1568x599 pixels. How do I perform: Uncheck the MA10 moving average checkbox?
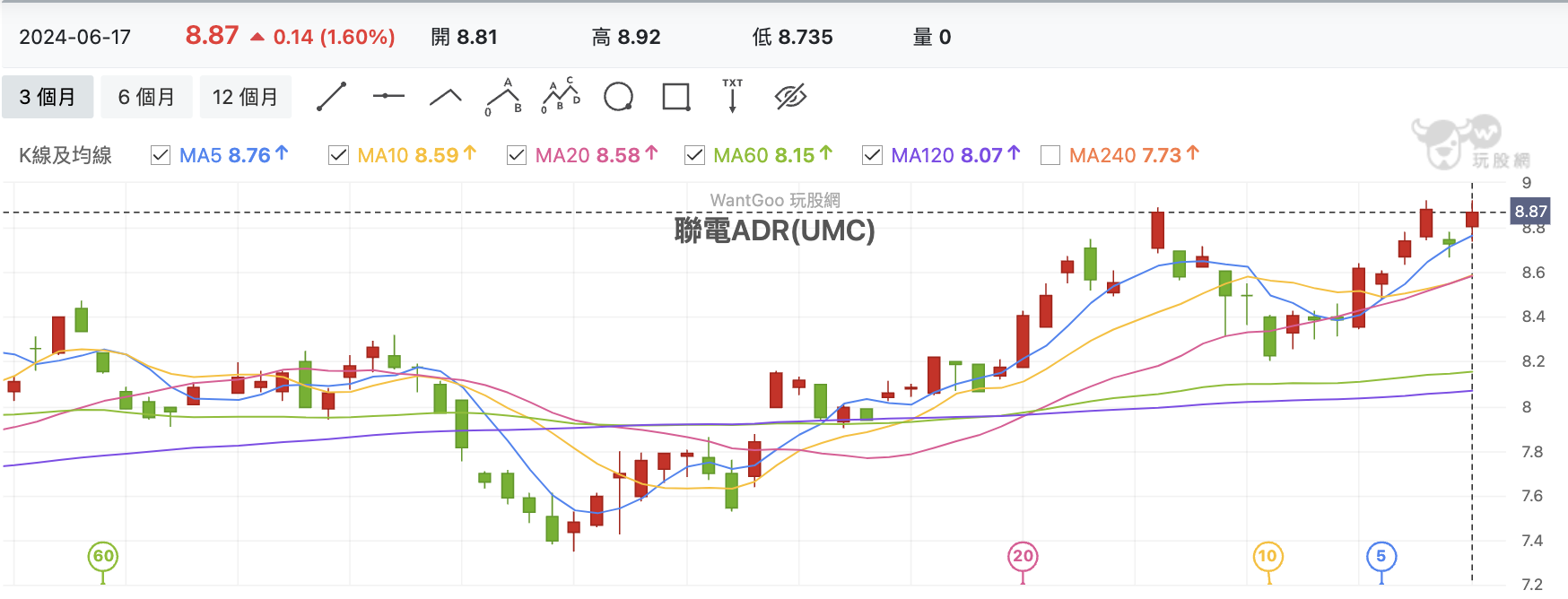(338, 155)
